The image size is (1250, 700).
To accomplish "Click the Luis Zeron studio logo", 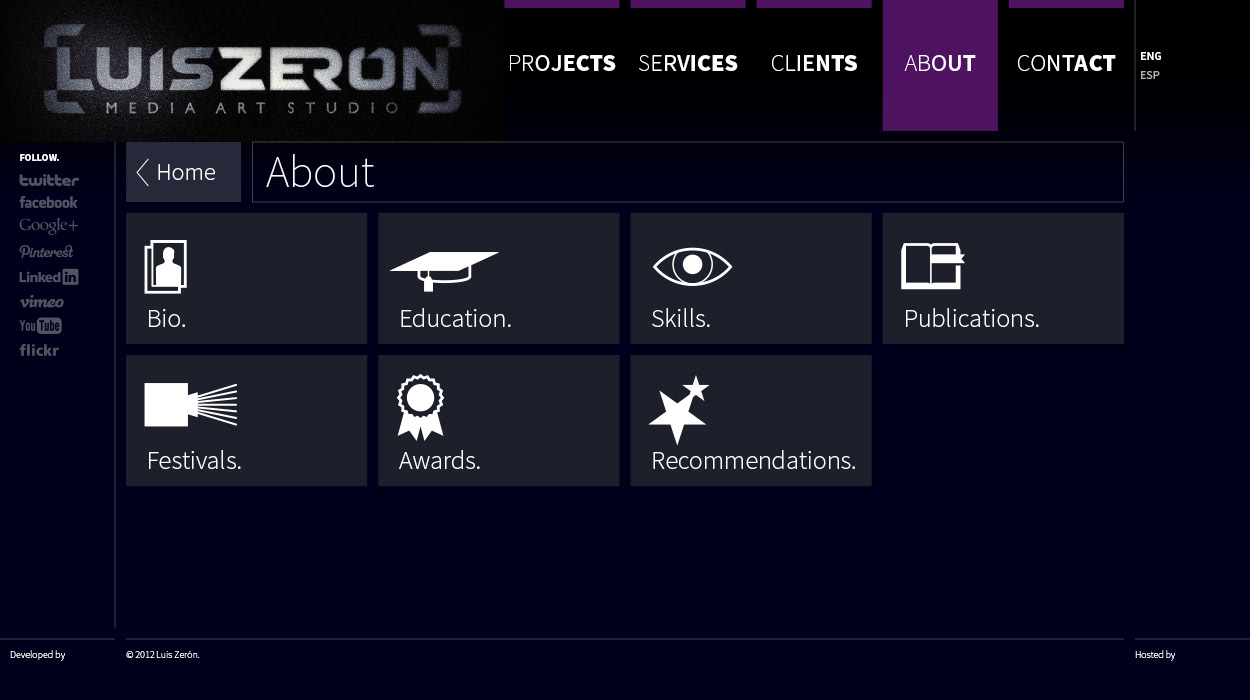I will tap(252, 70).
